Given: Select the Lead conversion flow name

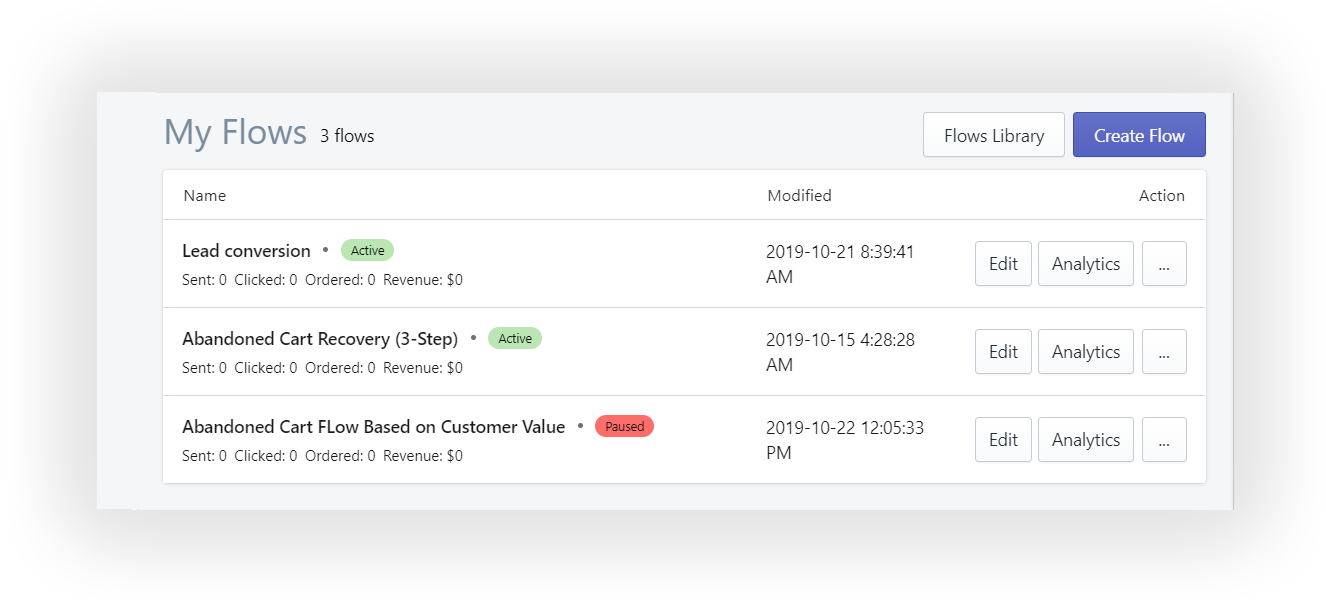Looking at the screenshot, I should click(x=246, y=251).
